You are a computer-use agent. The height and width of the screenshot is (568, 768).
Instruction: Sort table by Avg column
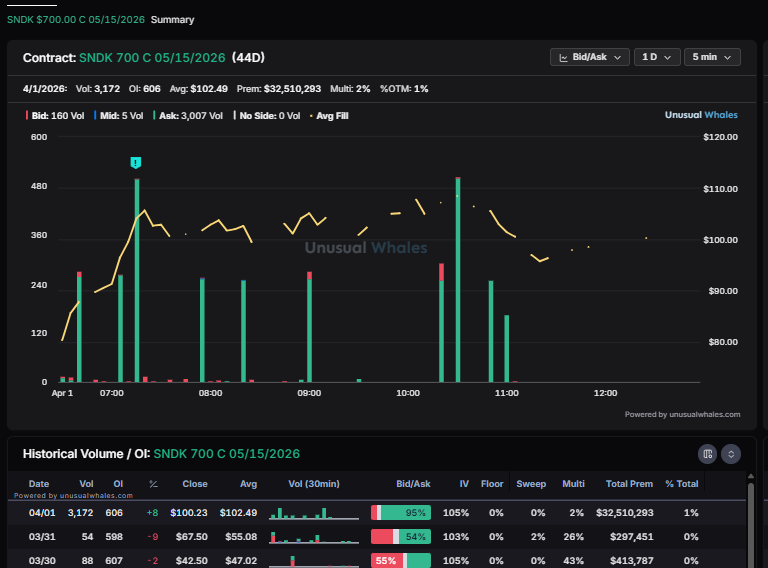(248, 484)
